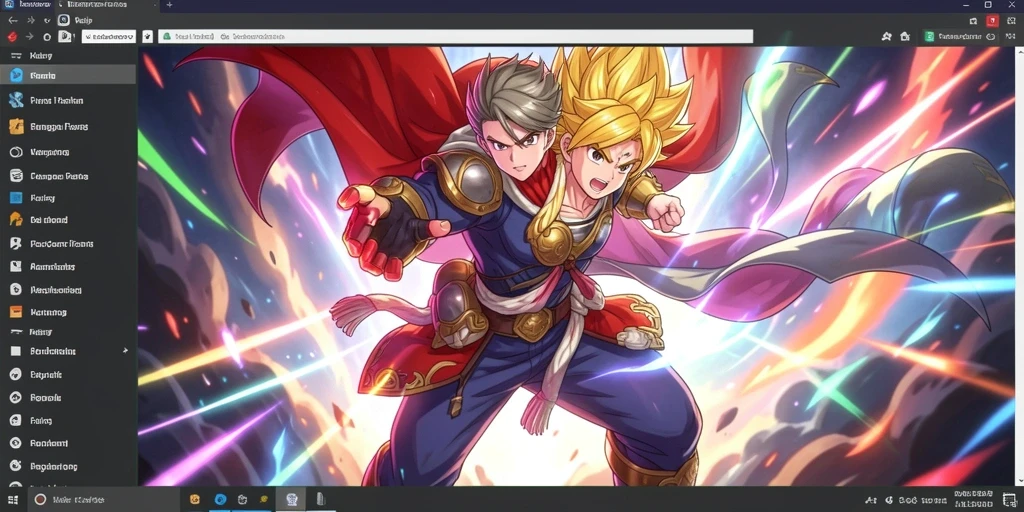
Task: Open the notification center icon in taskbar corner
Action: tap(1009, 500)
